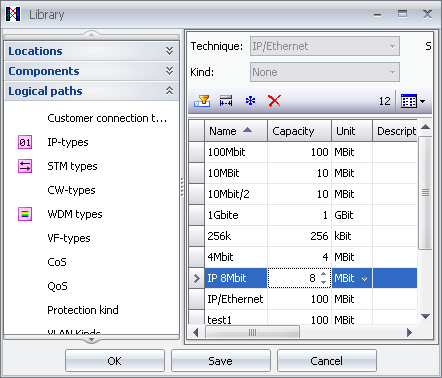Open the Technique dropdown
This screenshot has height=378, width=442.
pyautogui.click(x=392, y=46)
